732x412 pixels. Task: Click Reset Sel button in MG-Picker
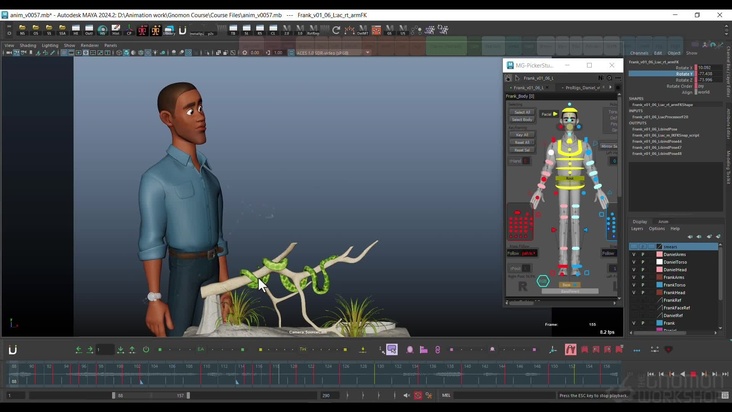(x=522, y=150)
